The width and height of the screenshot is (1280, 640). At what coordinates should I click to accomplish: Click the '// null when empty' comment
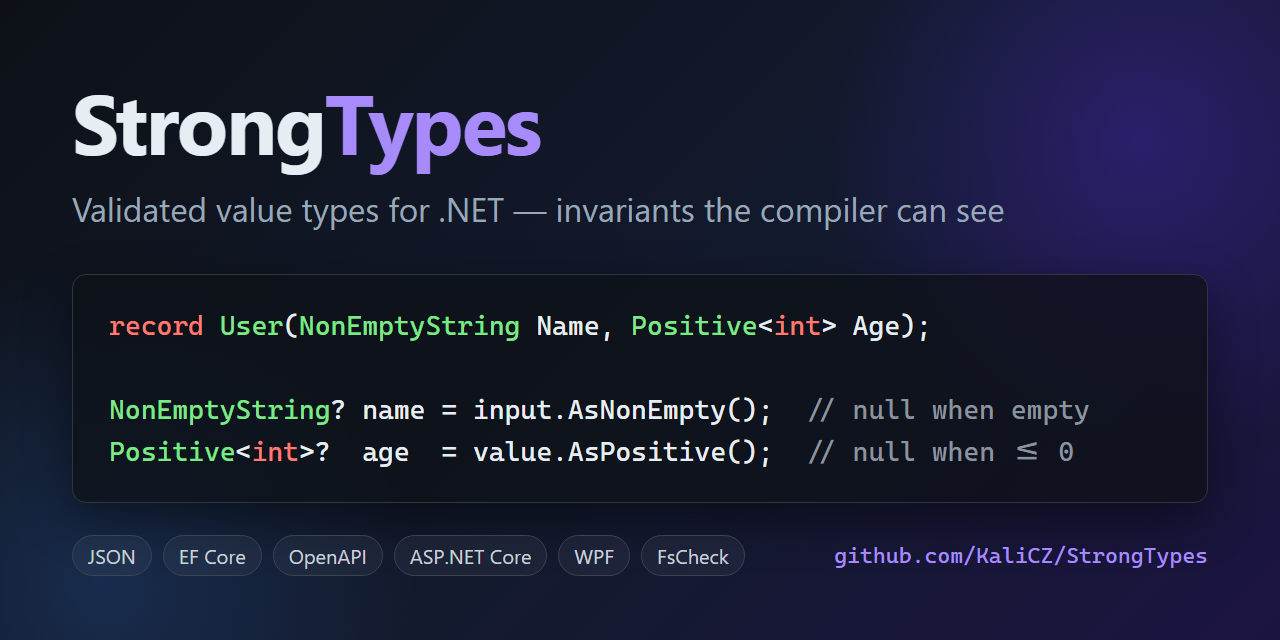(948, 411)
